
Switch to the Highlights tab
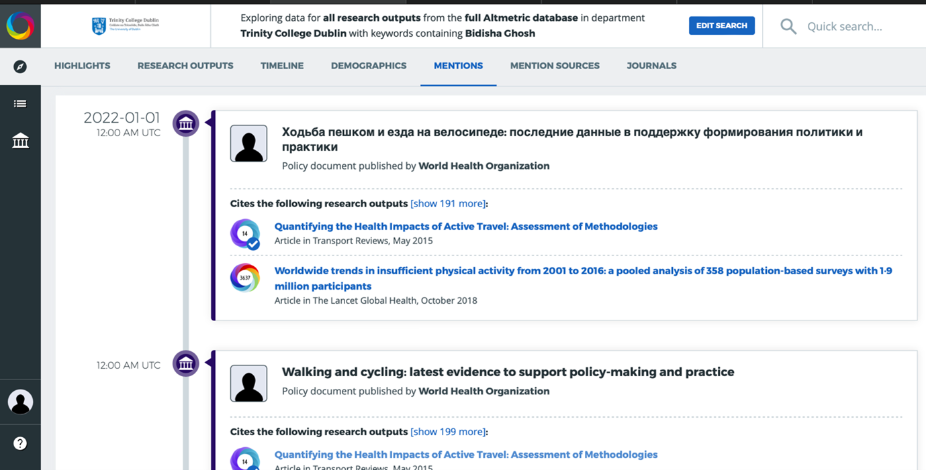(82, 66)
